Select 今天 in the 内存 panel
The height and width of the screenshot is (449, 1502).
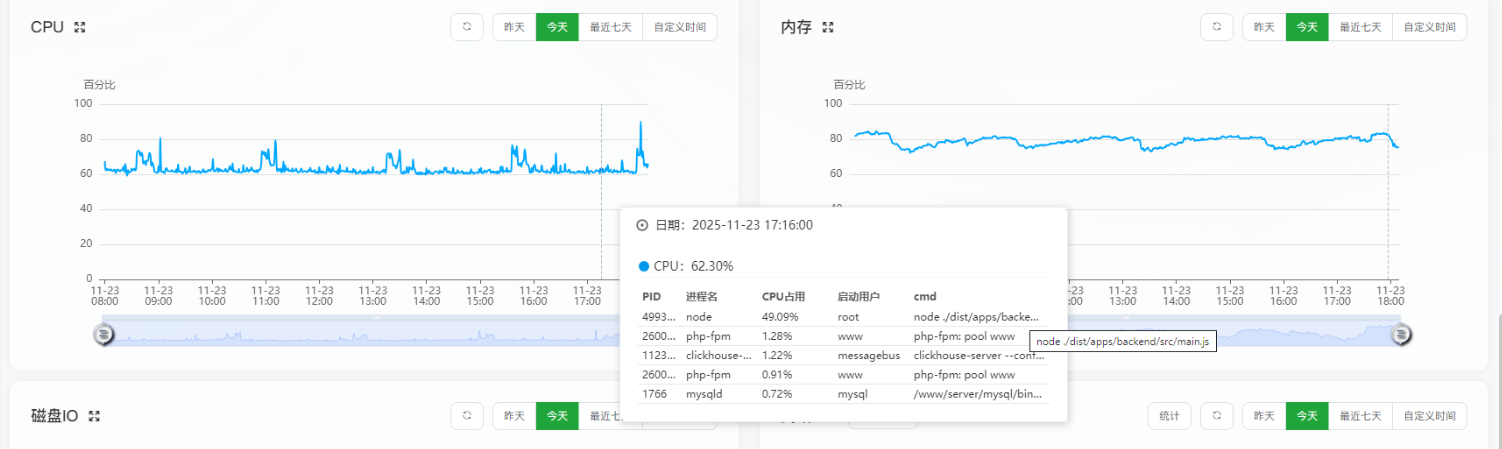tap(1307, 27)
